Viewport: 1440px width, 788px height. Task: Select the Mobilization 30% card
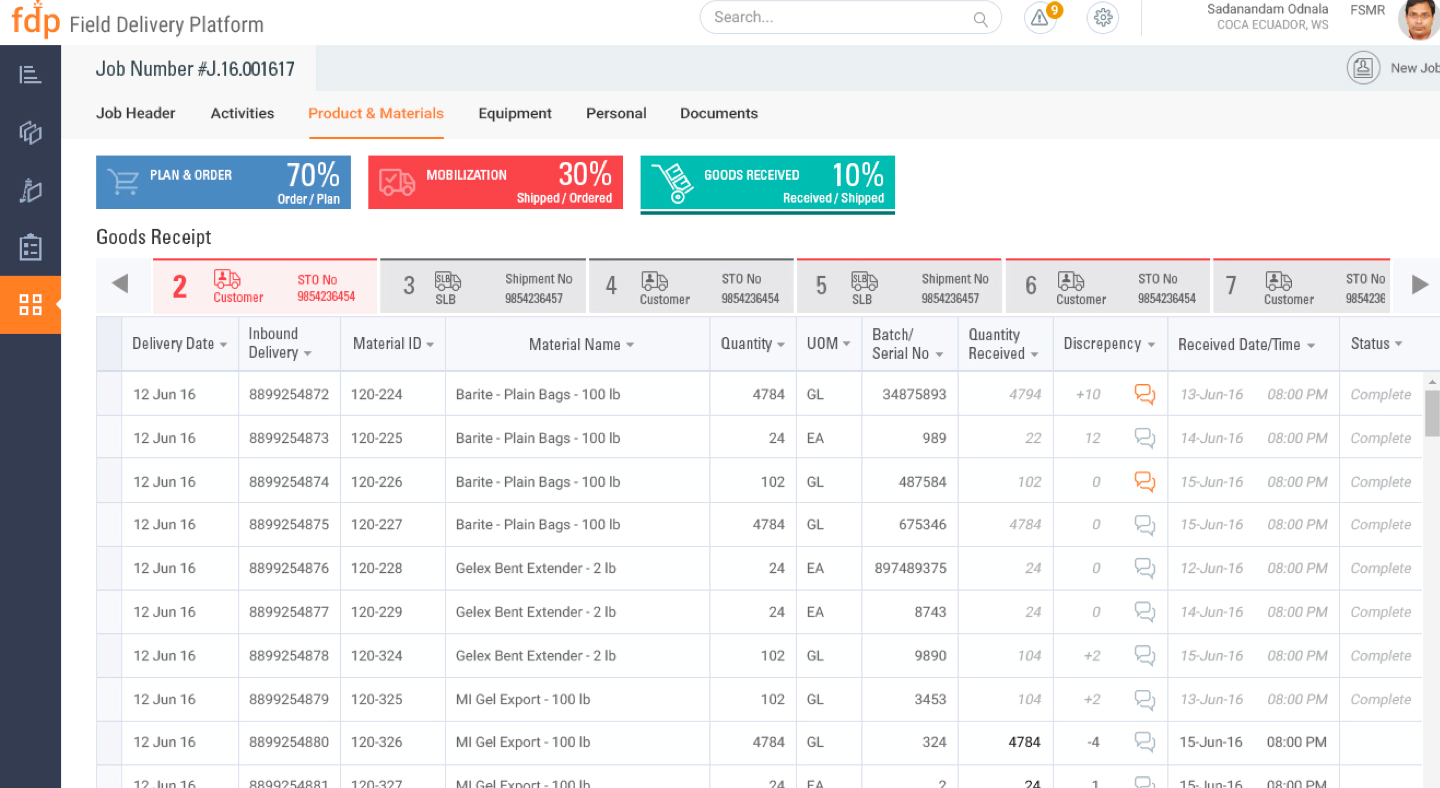coord(495,182)
